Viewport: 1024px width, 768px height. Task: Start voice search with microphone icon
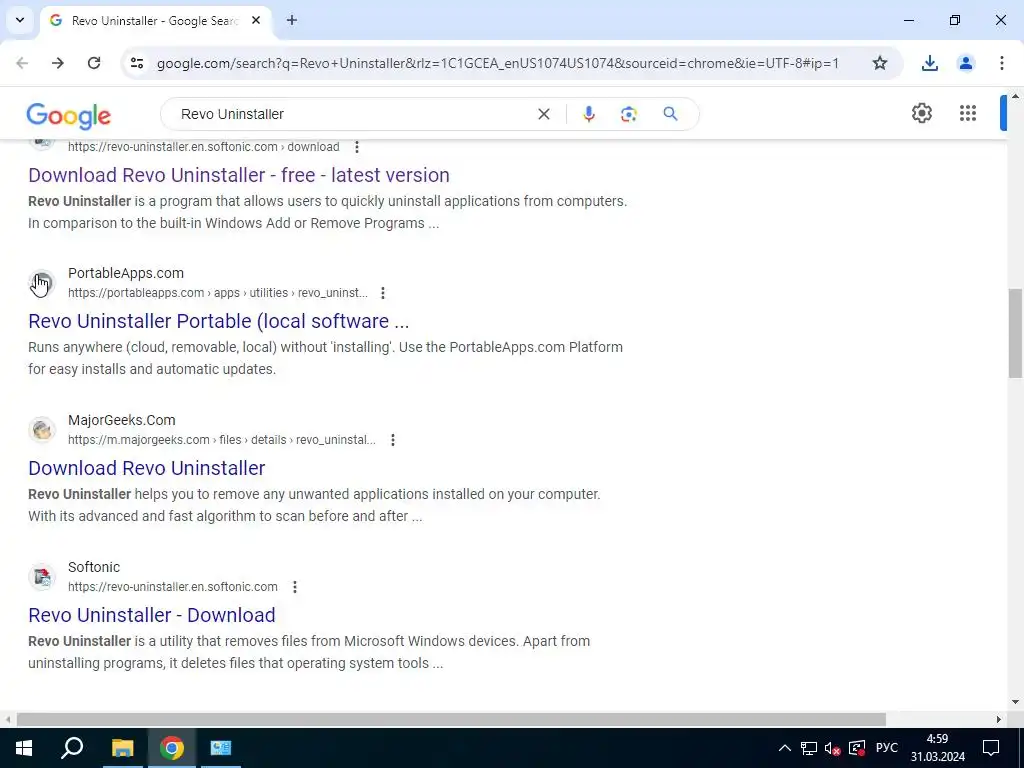(588, 114)
